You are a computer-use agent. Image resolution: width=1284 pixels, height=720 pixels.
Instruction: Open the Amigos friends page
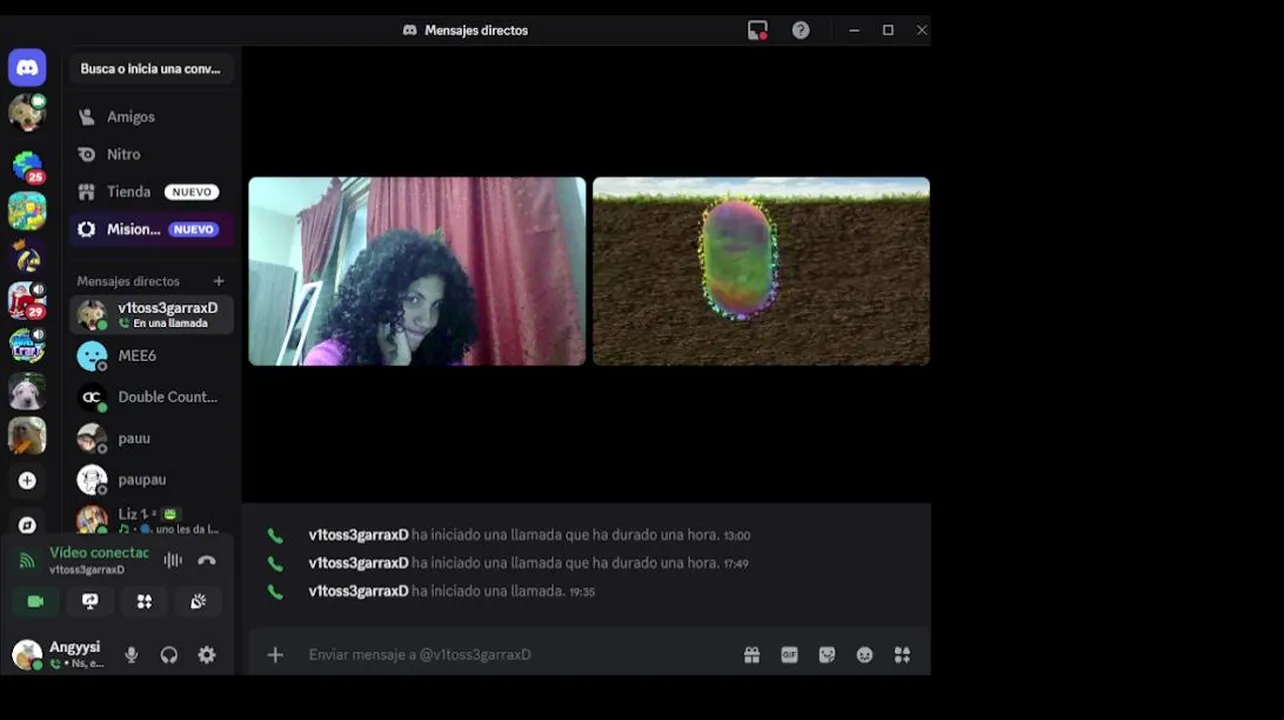coord(152,117)
